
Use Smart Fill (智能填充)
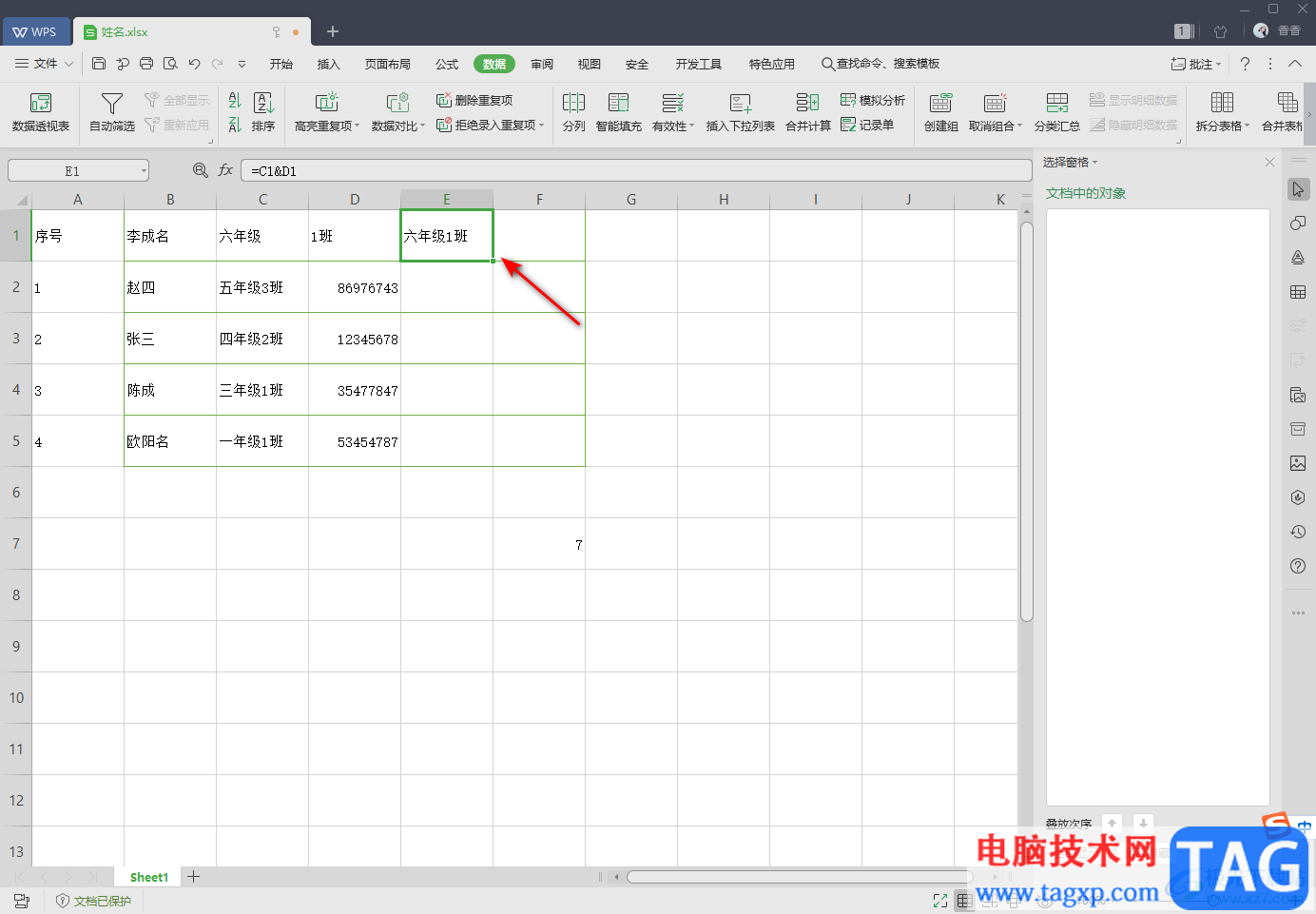618,111
